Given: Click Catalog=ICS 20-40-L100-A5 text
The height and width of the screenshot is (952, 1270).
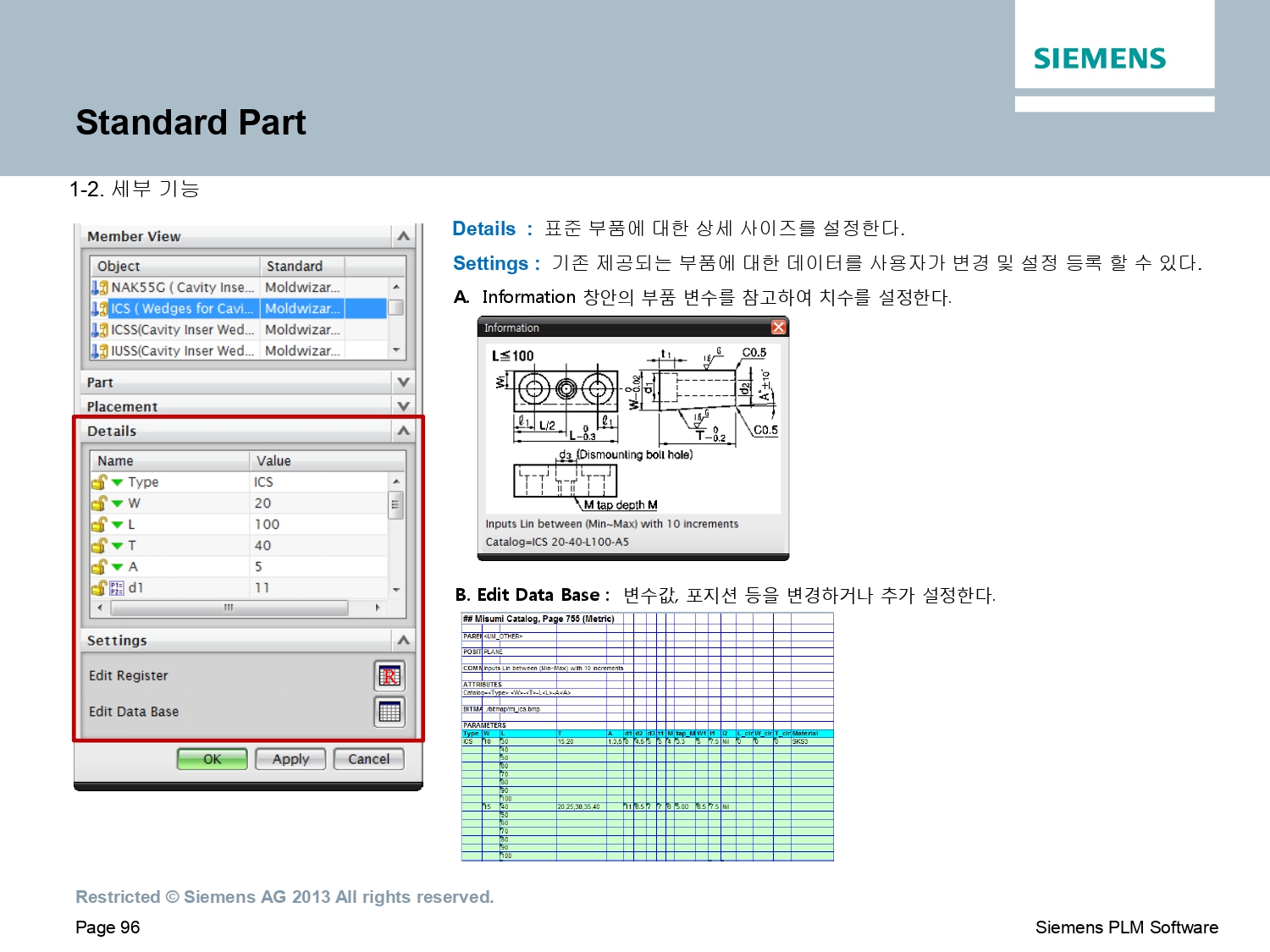Looking at the screenshot, I should click(x=557, y=542).
